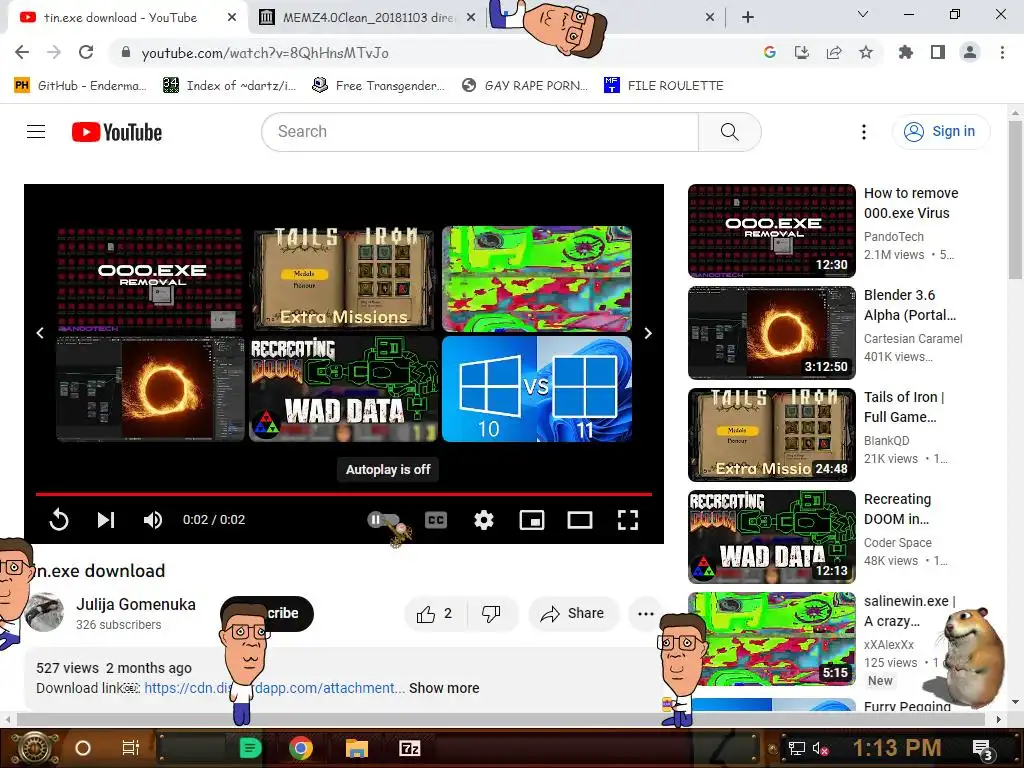Mute the video volume speaker icon

point(153,520)
